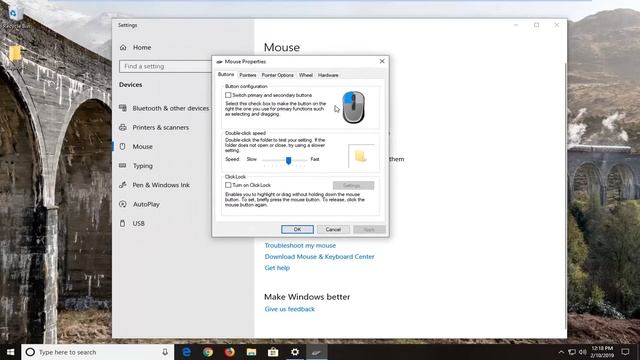640x360 pixels.
Task: Launch Microsoft Edge from taskbar
Action: 186,352
